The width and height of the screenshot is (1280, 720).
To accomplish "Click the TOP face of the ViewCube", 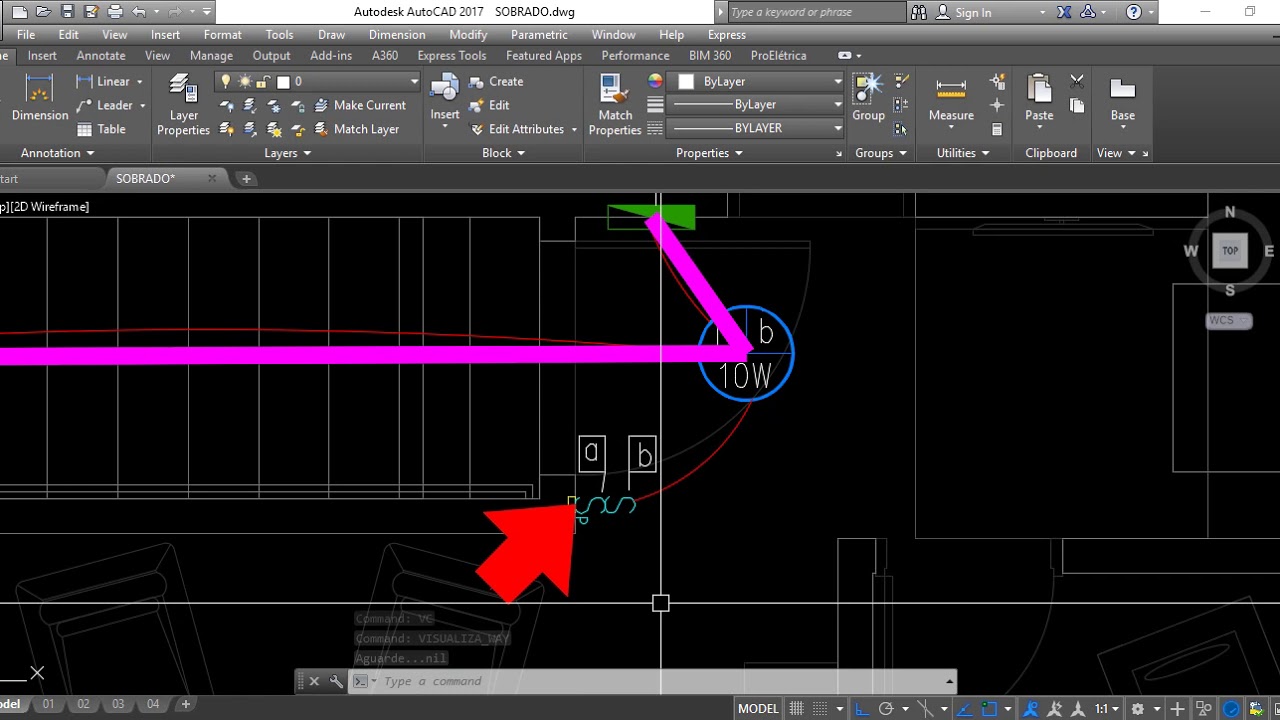I will click(x=1230, y=251).
